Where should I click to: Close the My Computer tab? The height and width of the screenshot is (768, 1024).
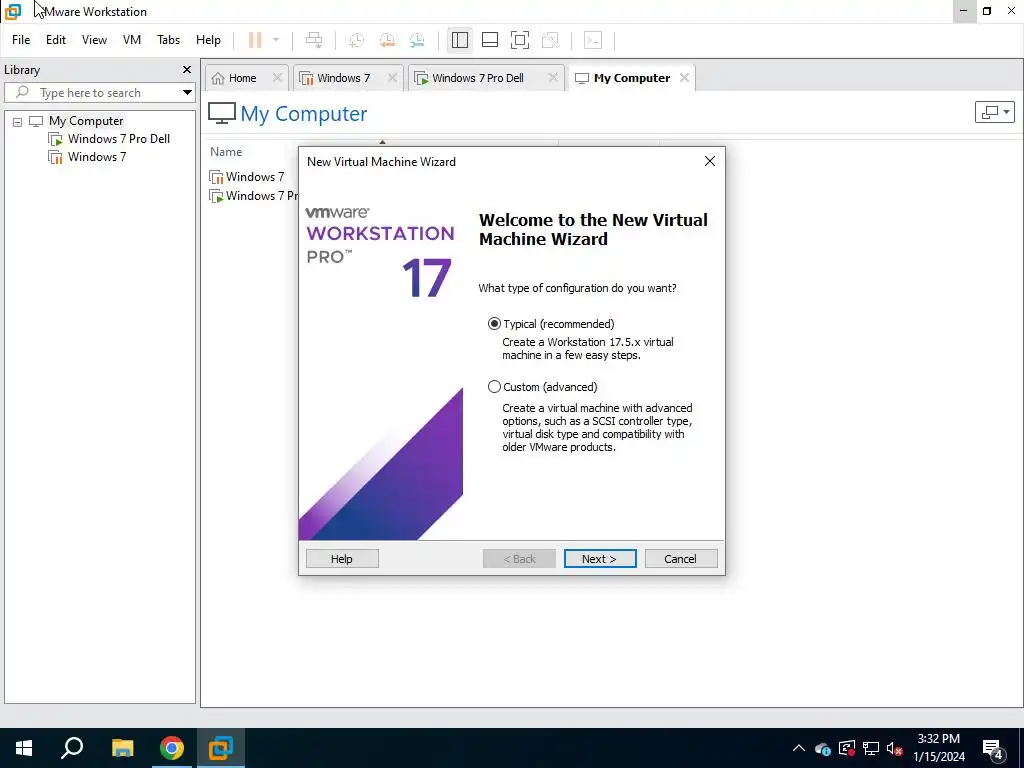pos(684,78)
